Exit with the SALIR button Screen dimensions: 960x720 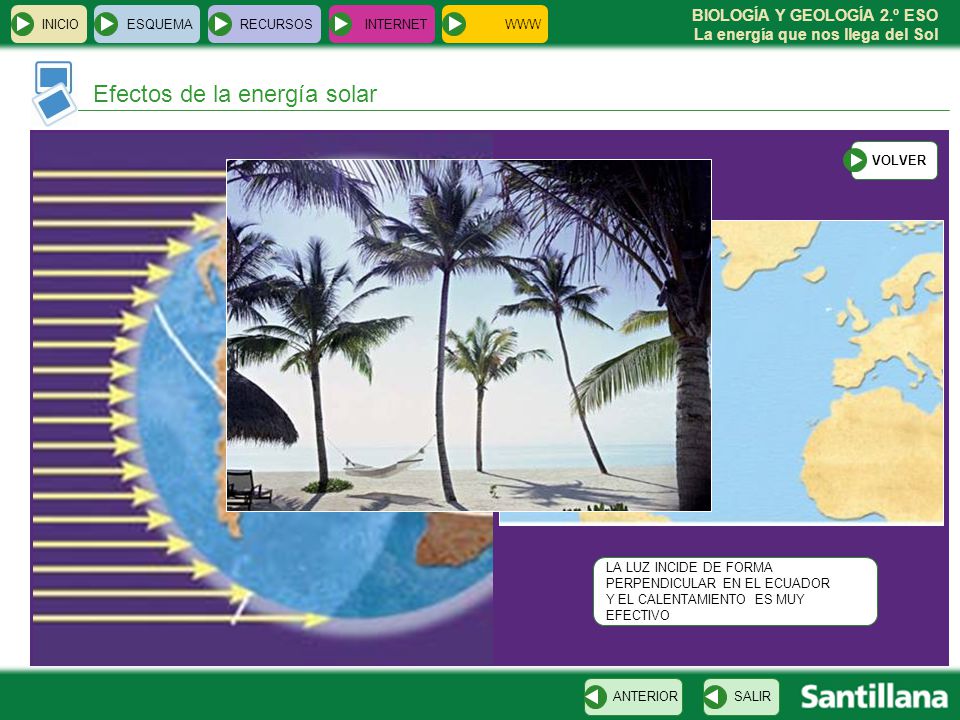pos(741,696)
